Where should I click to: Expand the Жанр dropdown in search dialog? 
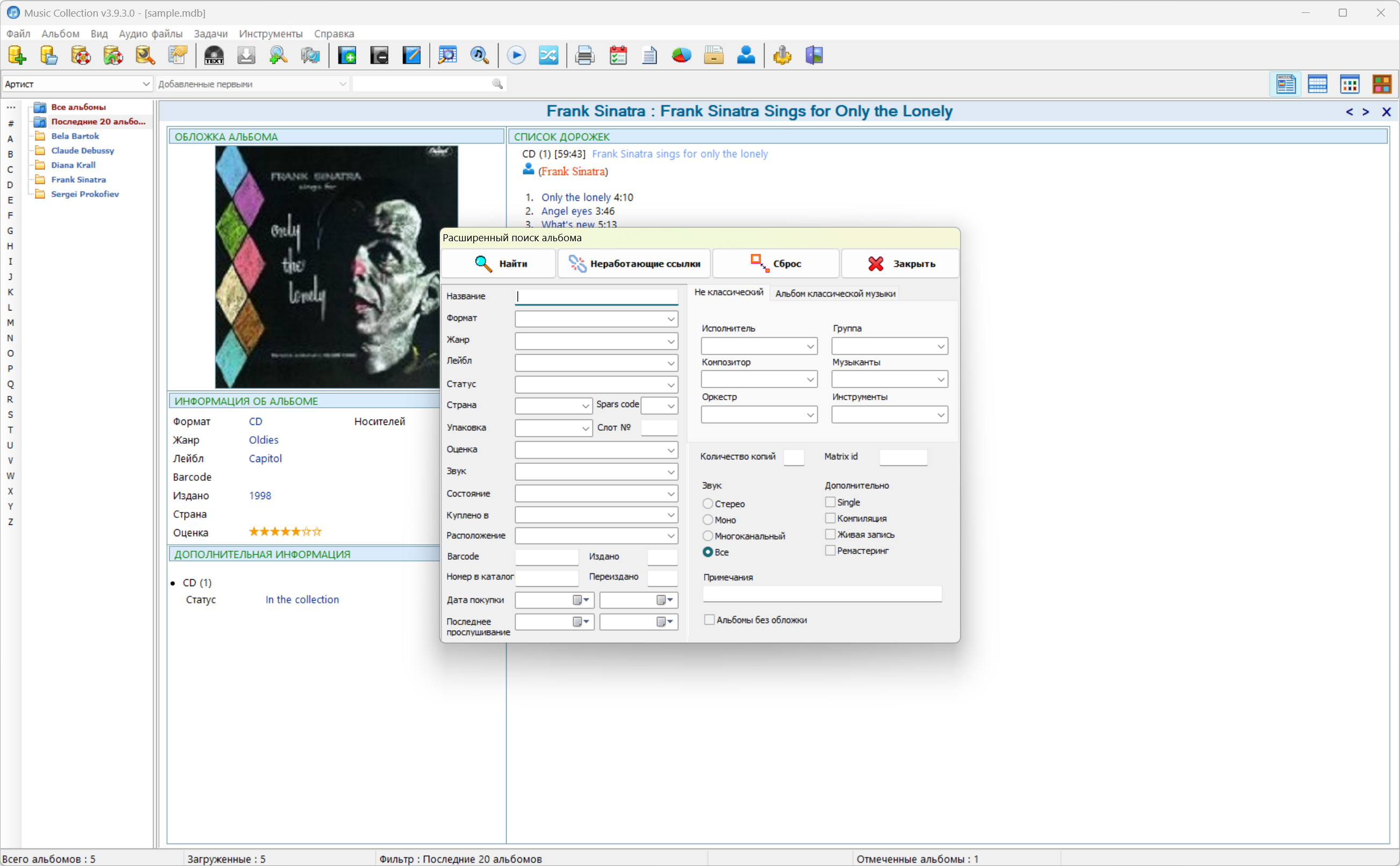[x=670, y=341]
